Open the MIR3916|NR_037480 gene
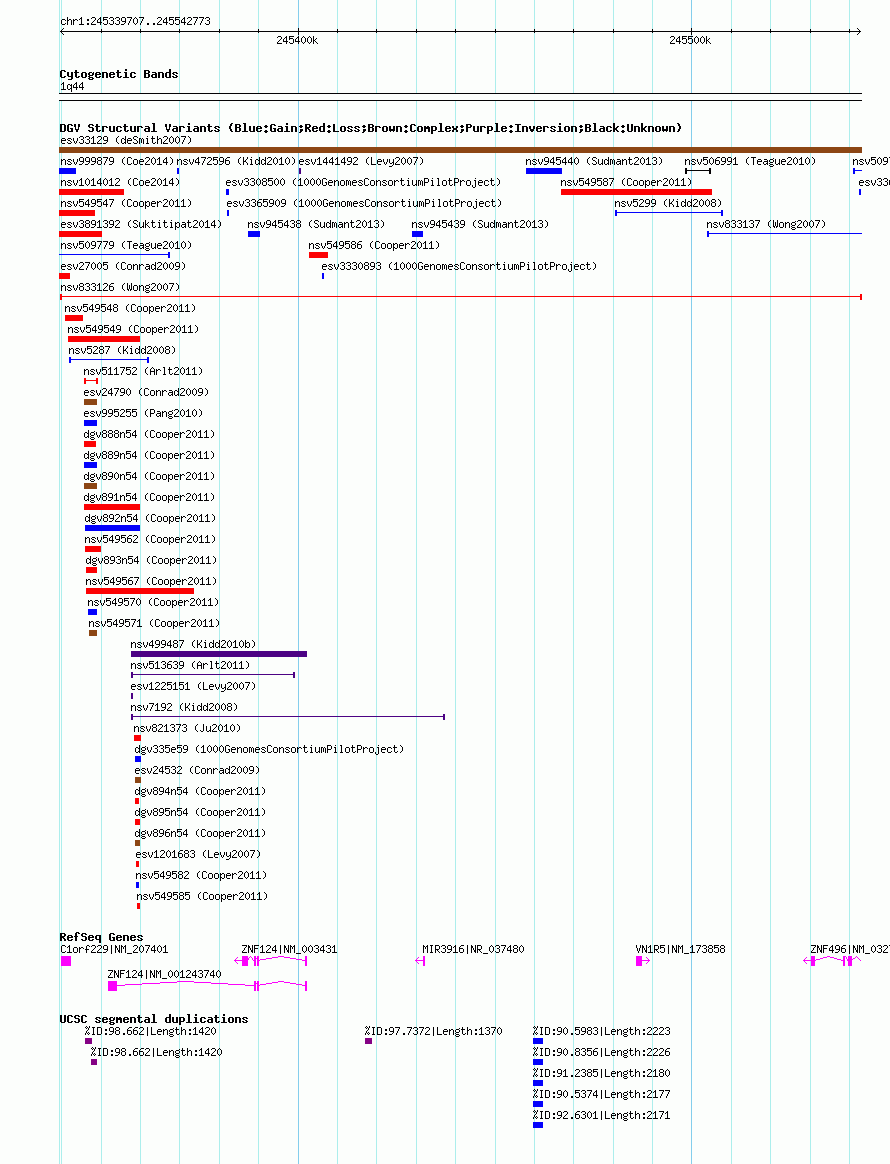The height and width of the screenshot is (1164, 890). click(473, 949)
